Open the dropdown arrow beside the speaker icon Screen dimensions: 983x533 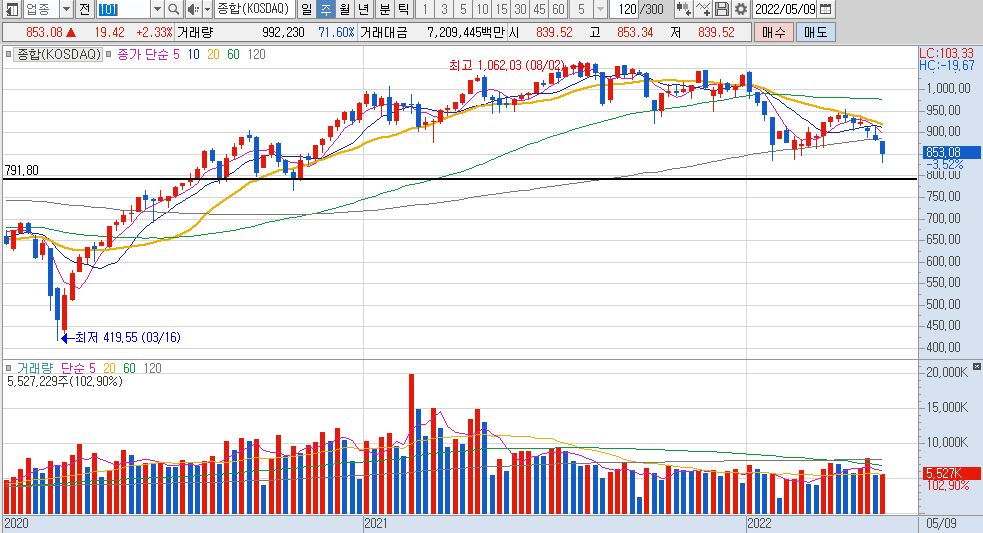pyautogui.click(x=208, y=9)
